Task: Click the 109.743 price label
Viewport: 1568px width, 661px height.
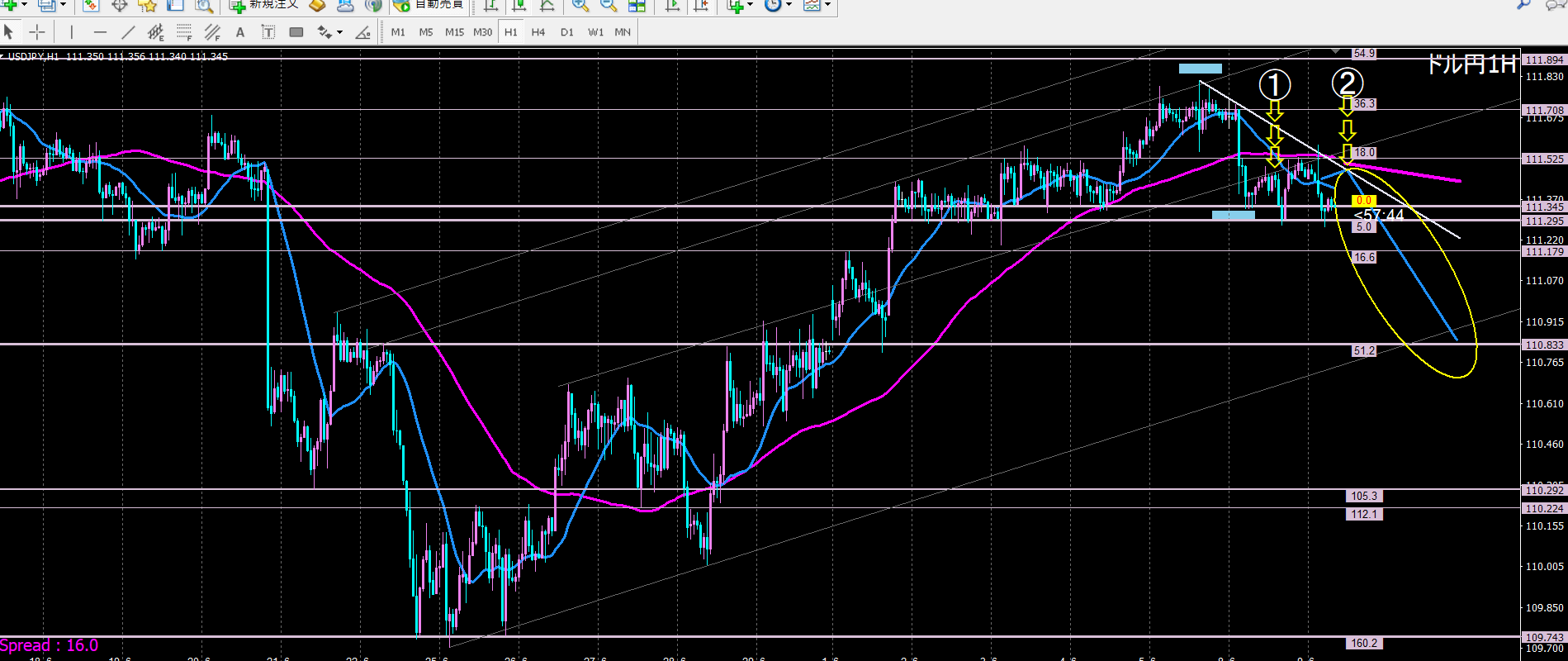Action: tap(1544, 637)
